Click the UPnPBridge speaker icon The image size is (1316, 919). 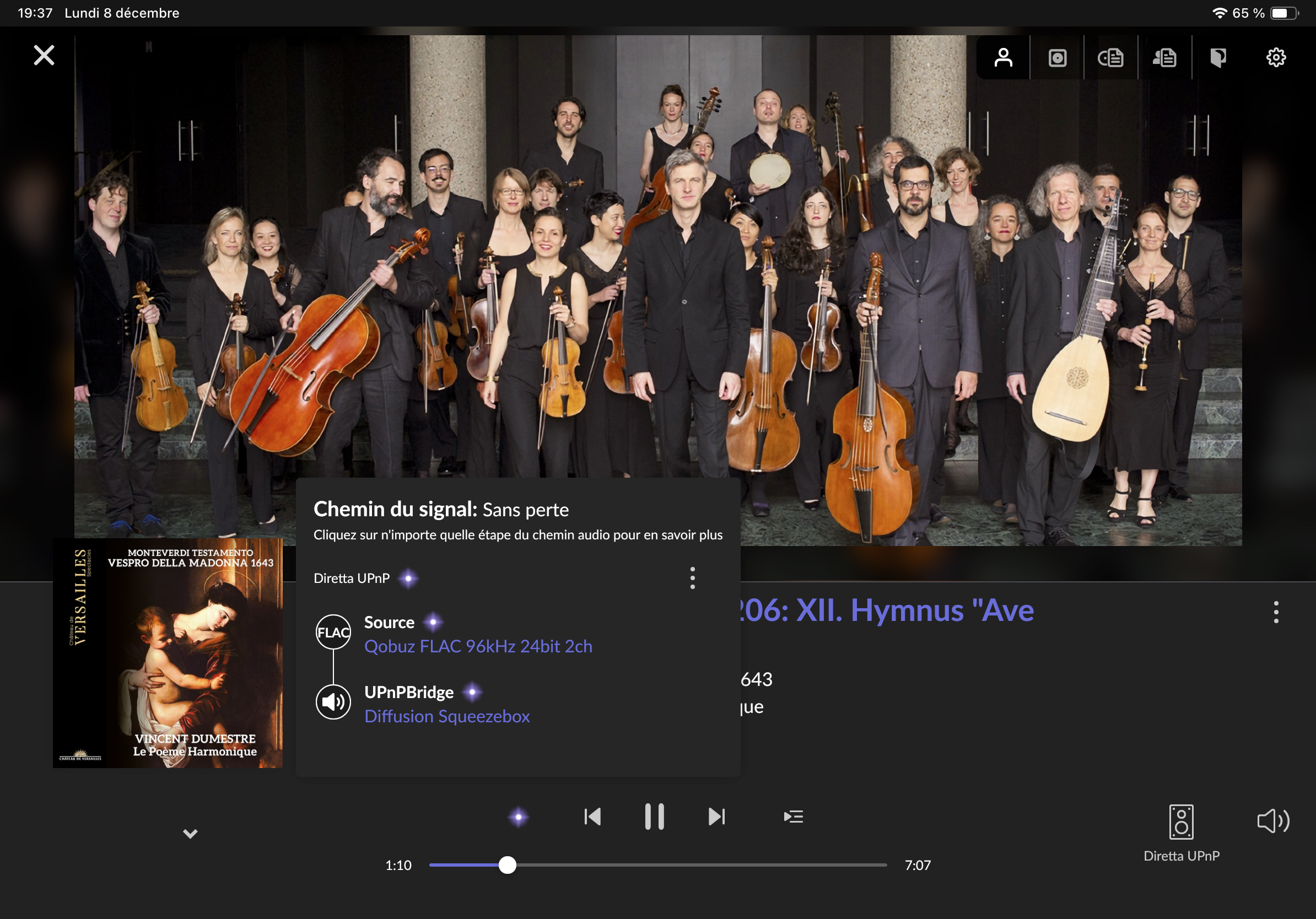(x=333, y=702)
